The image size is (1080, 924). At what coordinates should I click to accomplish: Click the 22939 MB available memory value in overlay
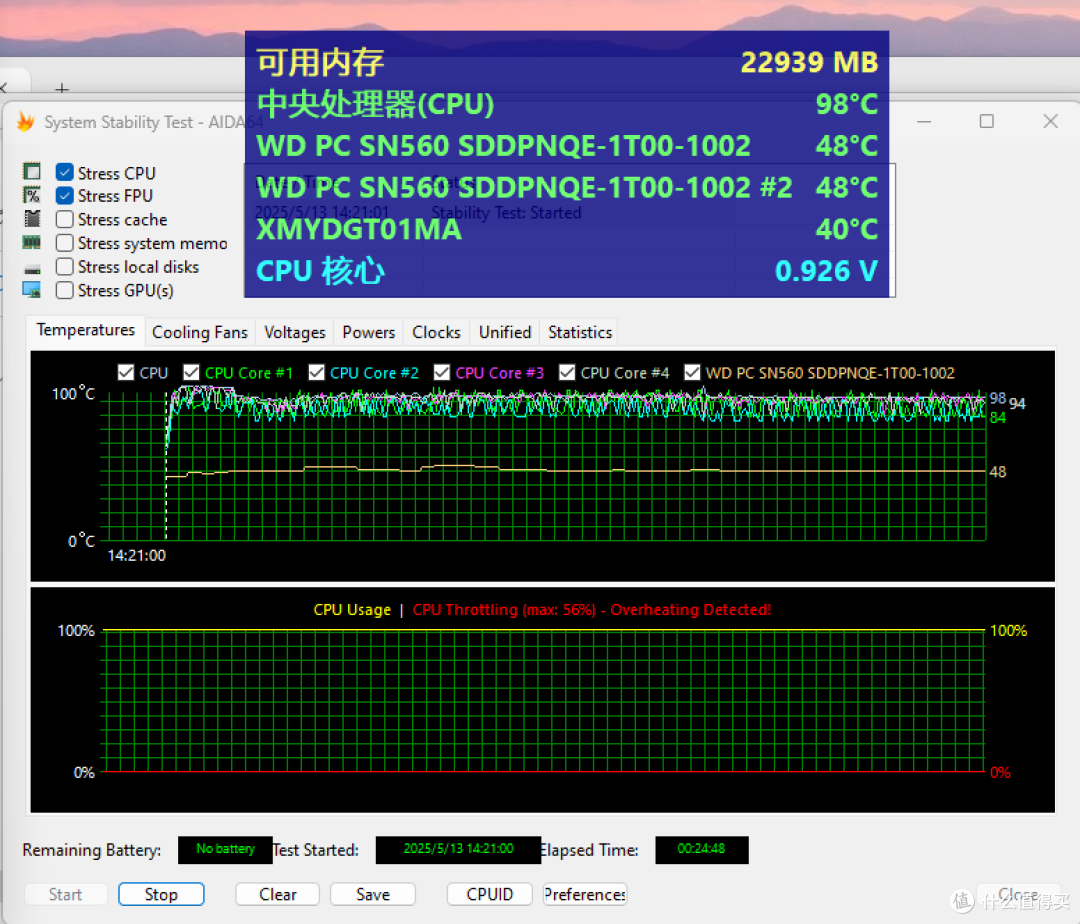click(x=809, y=63)
